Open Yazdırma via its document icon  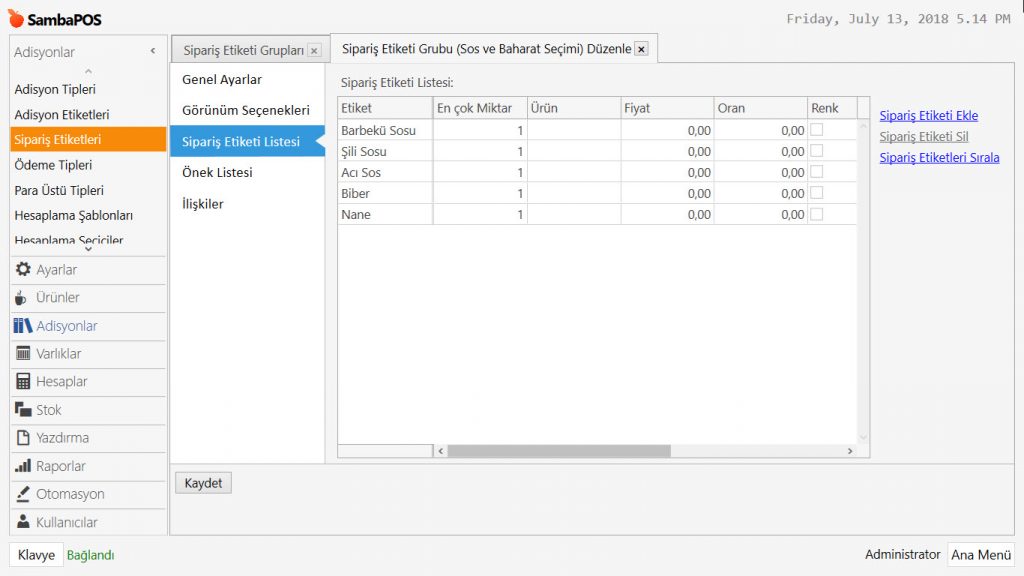pos(23,438)
